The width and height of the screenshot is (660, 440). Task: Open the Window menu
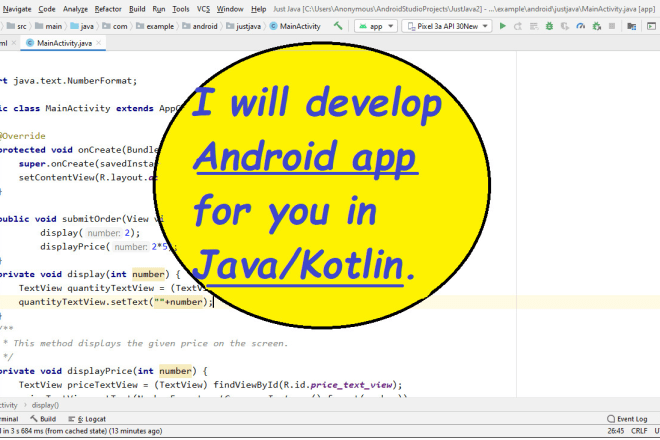pos(230,9)
